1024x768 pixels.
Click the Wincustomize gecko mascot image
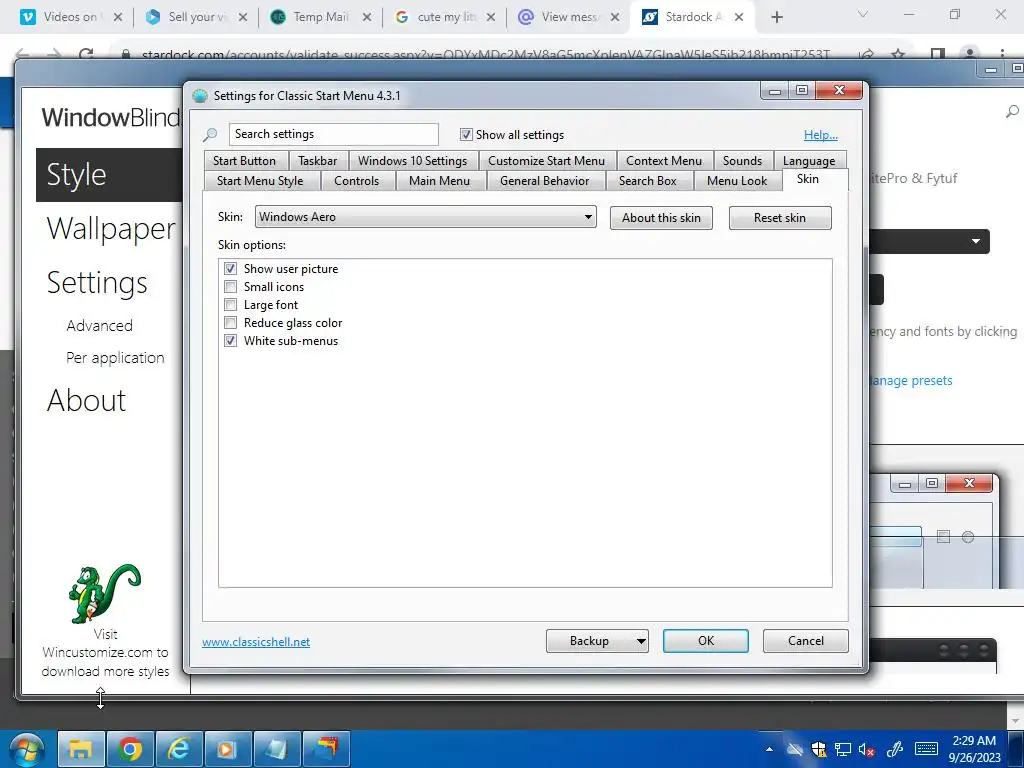pyautogui.click(x=104, y=594)
